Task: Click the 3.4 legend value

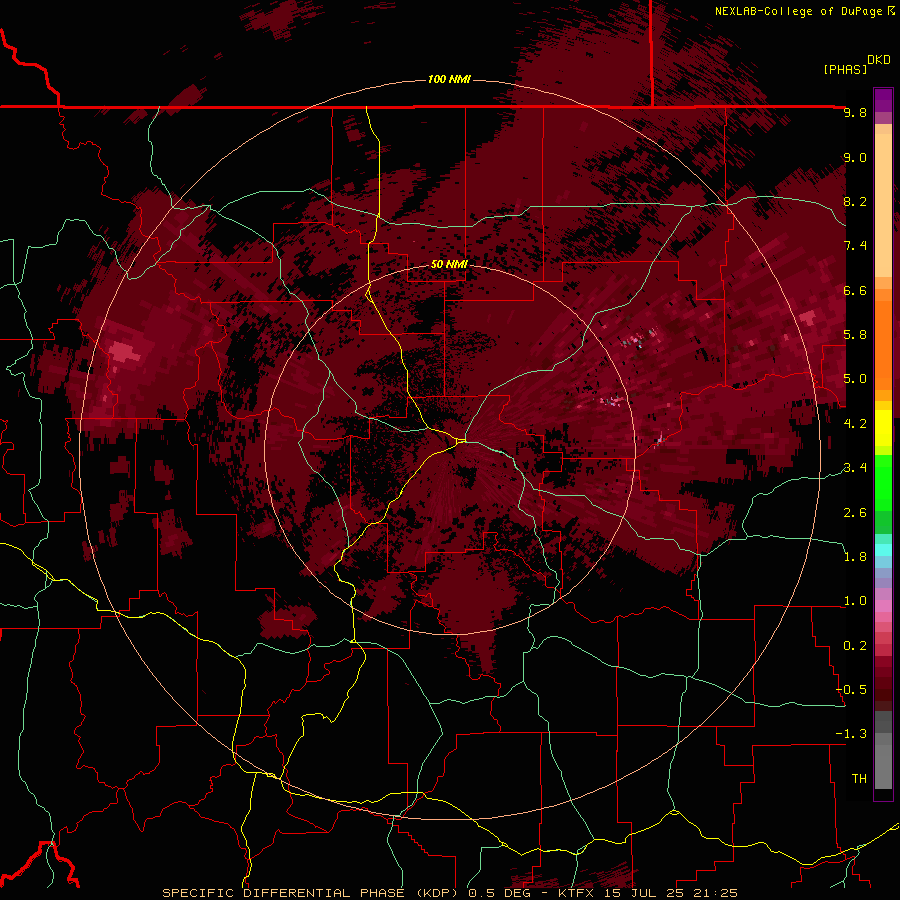Action: click(x=855, y=468)
